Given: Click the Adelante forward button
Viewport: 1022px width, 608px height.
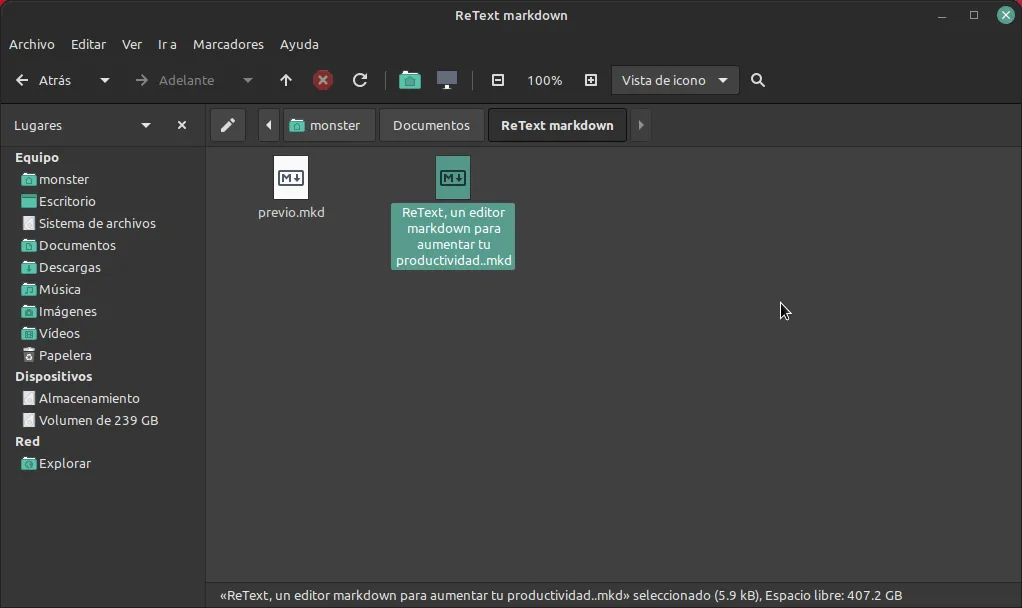Looking at the screenshot, I should tap(175, 80).
